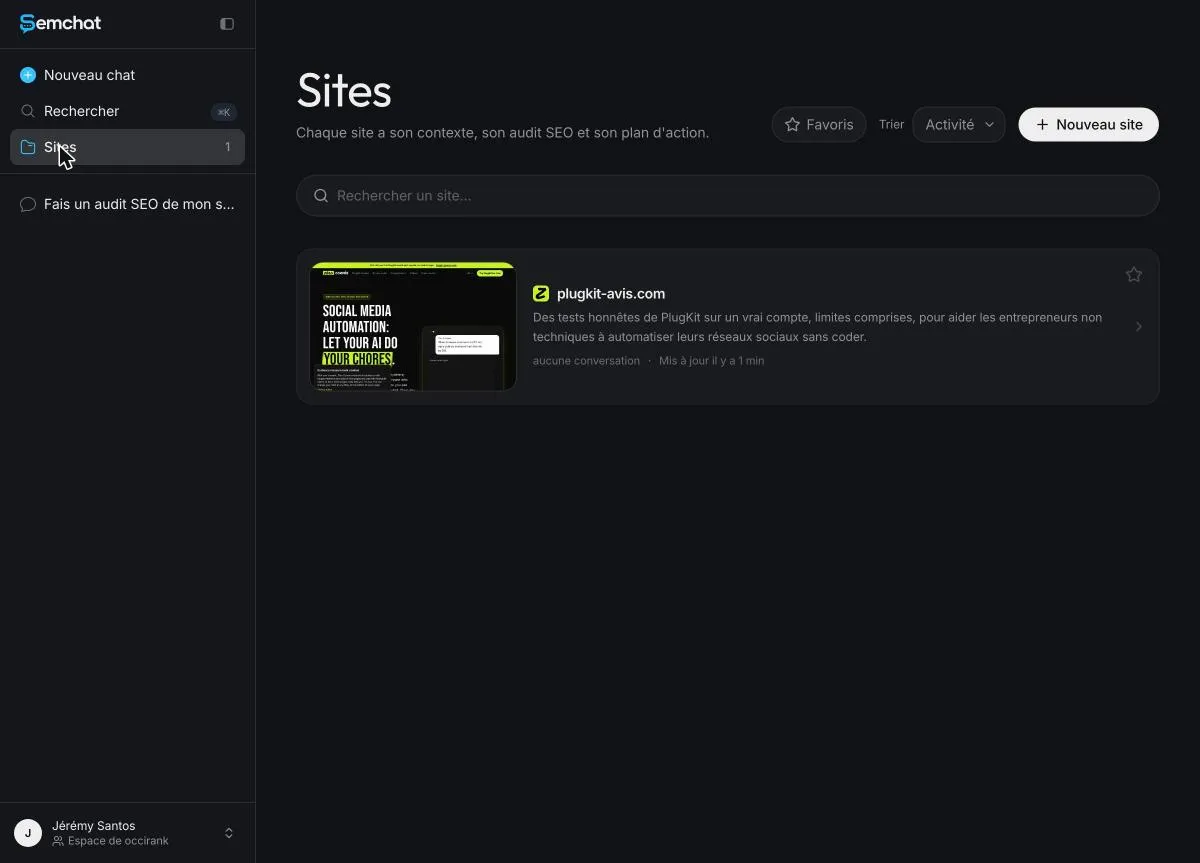Click the magnifier icon in site search
The width and height of the screenshot is (1200, 863).
(321, 196)
